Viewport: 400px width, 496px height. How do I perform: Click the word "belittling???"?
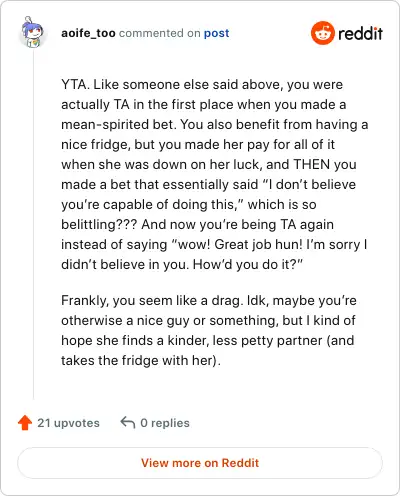click(x=99, y=224)
